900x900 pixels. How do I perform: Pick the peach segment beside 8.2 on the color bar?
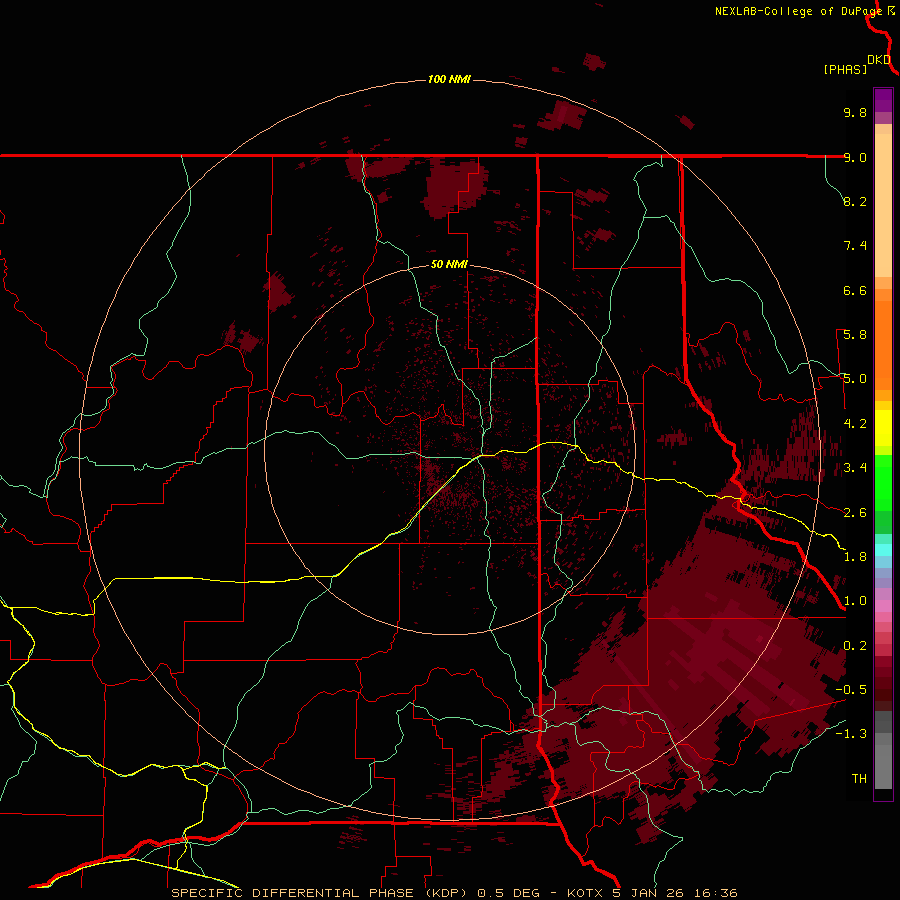point(883,205)
